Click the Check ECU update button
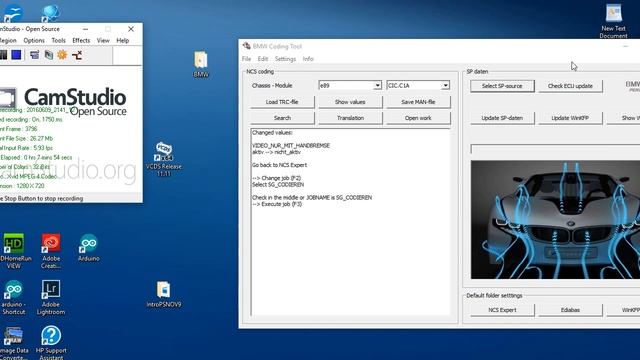The image size is (640, 360). click(570, 86)
